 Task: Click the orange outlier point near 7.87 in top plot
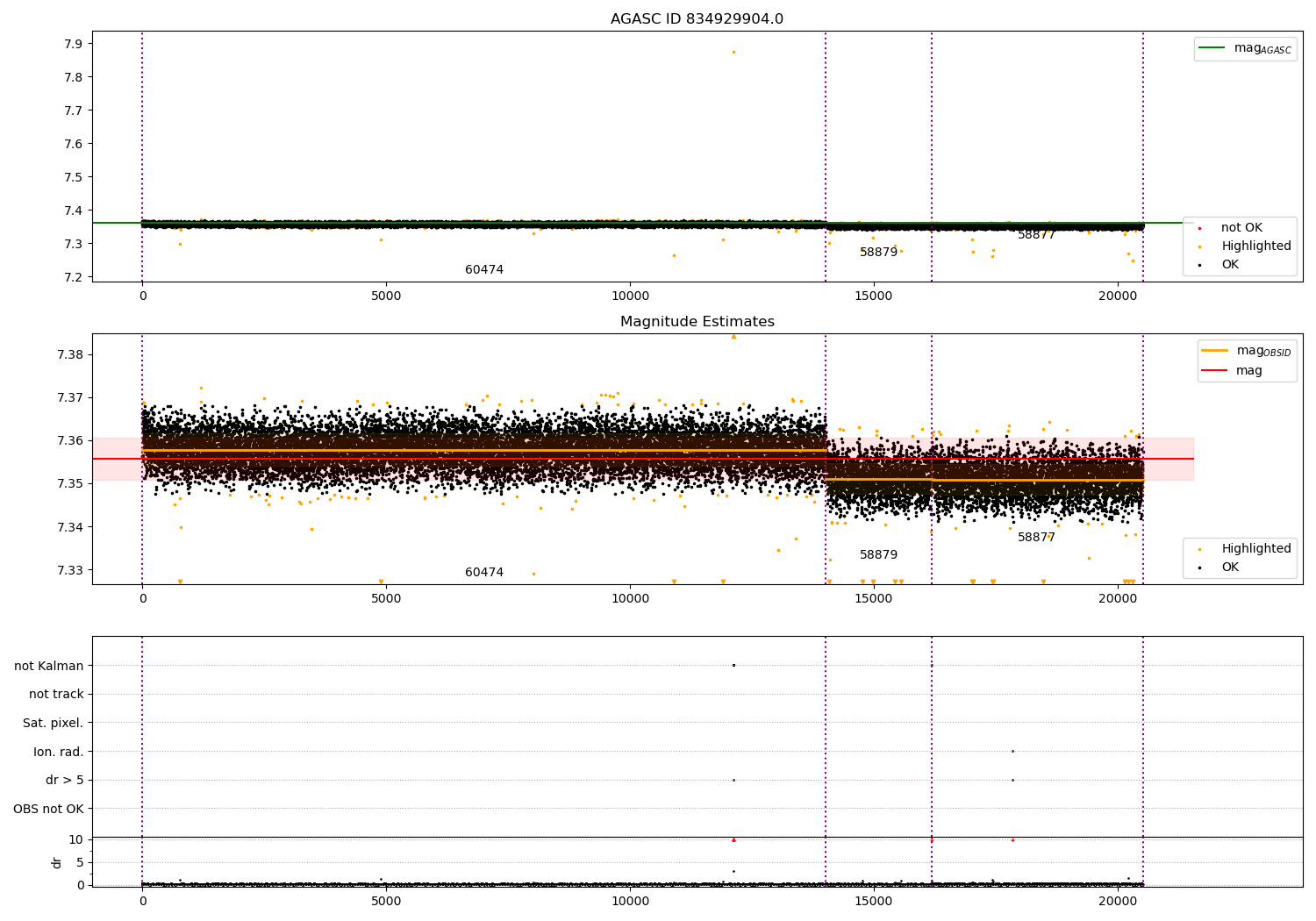click(733, 52)
